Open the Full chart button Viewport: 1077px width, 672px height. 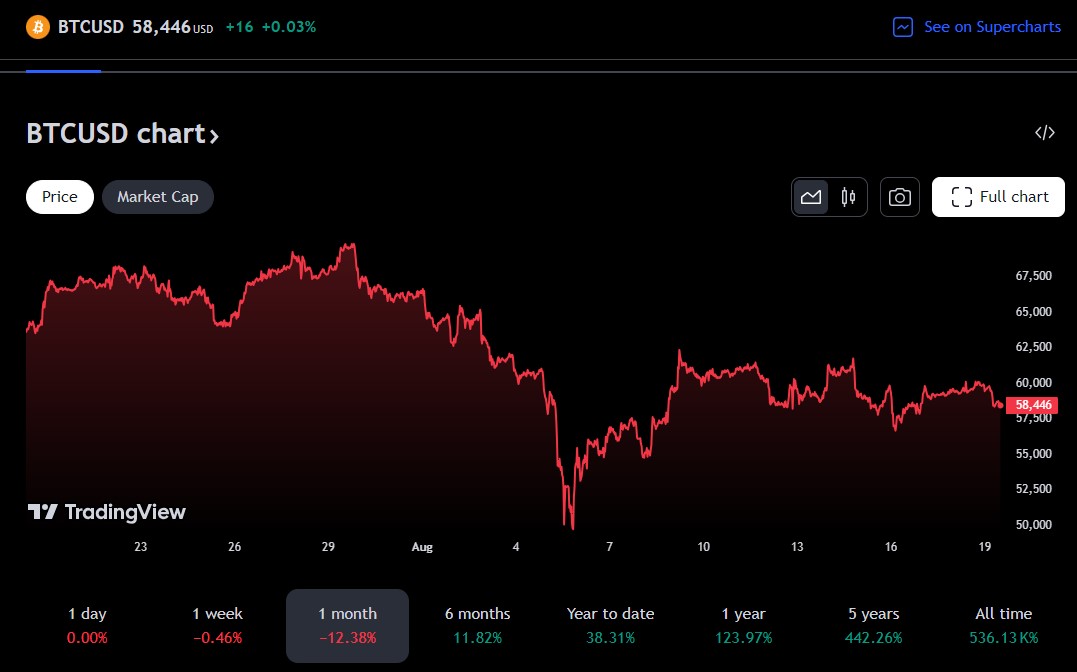998,197
